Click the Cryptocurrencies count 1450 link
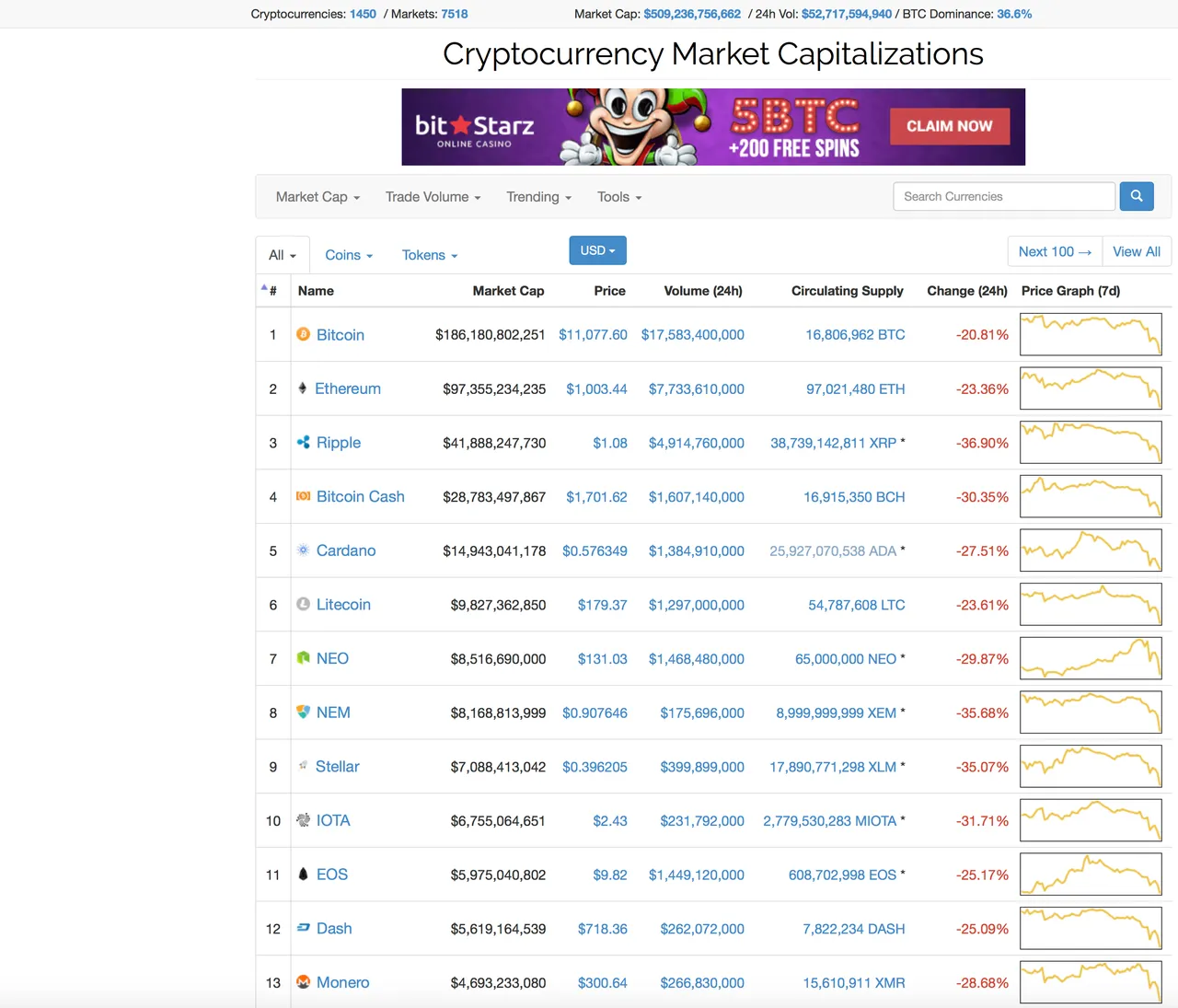Screen dimensions: 1178x1008 [x=363, y=14]
